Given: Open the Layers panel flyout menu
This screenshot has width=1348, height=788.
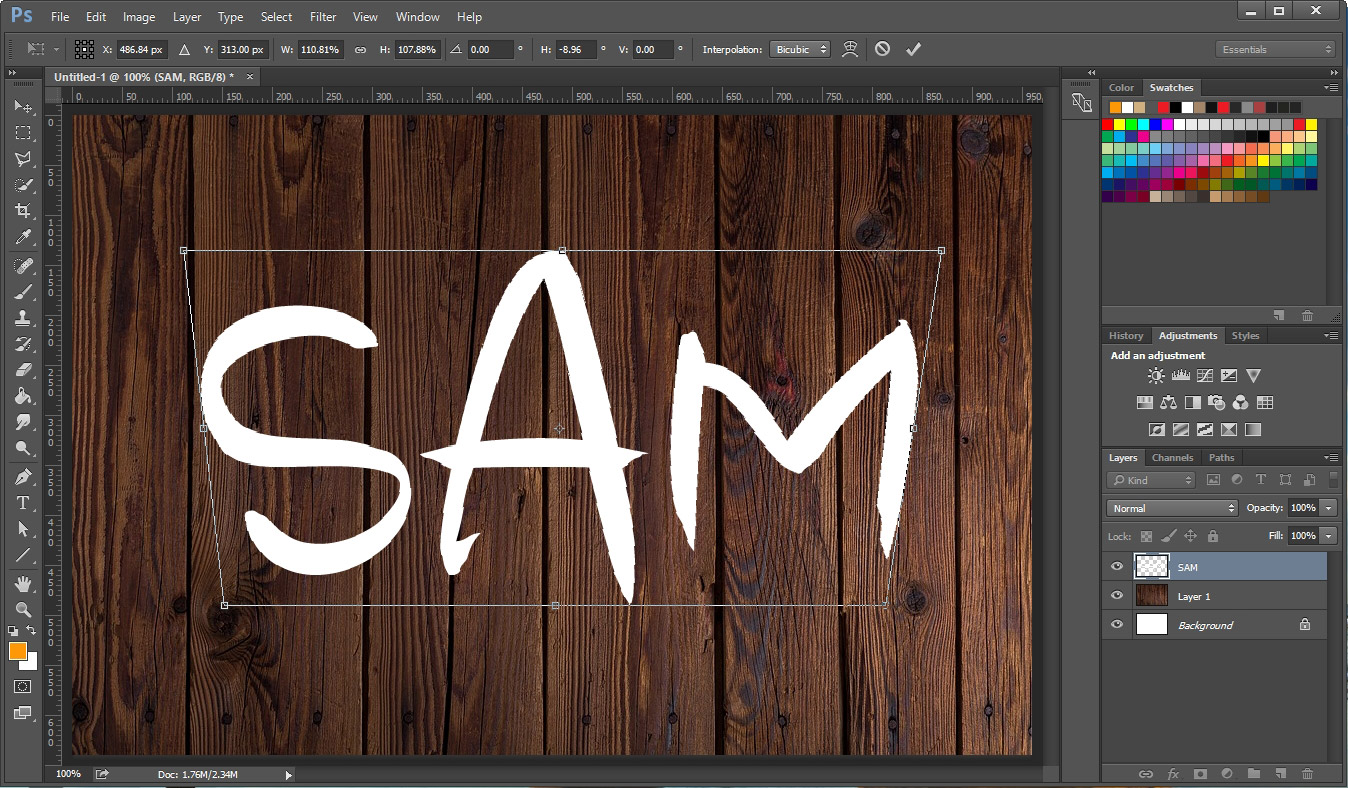Looking at the screenshot, I should (1331, 457).
